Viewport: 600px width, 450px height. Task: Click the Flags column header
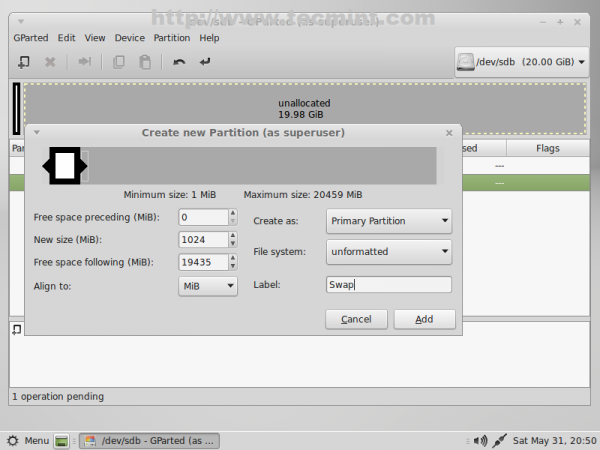[548, 148]
